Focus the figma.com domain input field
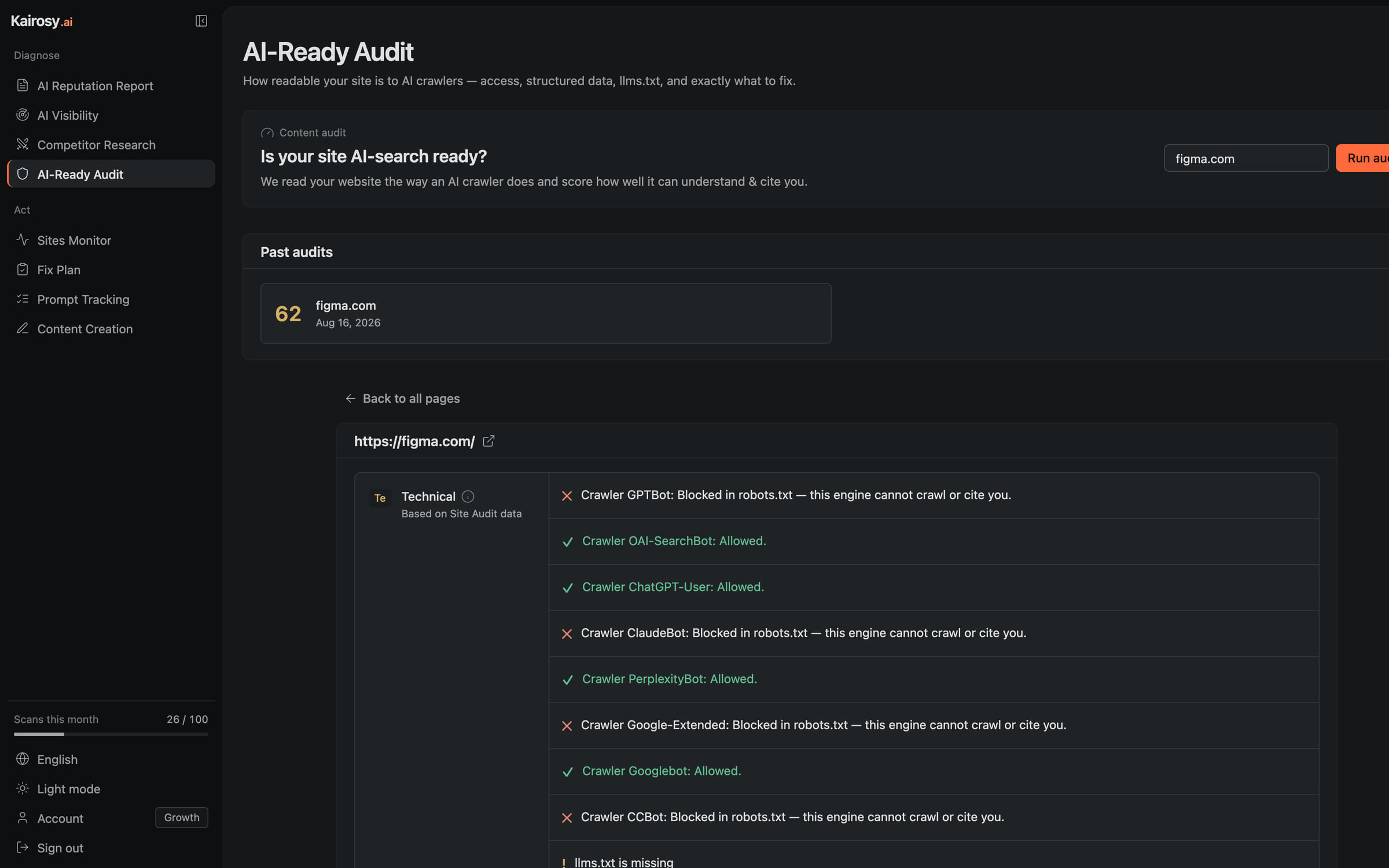 (1246, 158)
